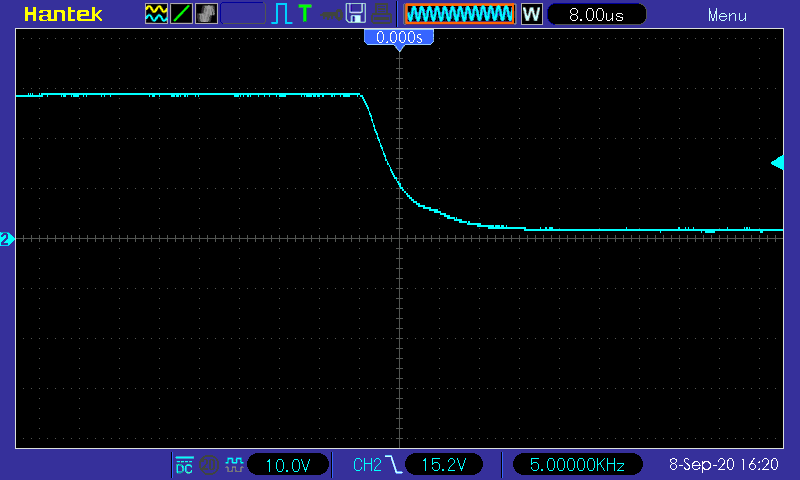Image resolution: width=800 pixels, height=480 pixels.
Task: Click the empty status box in toolbar
Action: click(243, 14)
